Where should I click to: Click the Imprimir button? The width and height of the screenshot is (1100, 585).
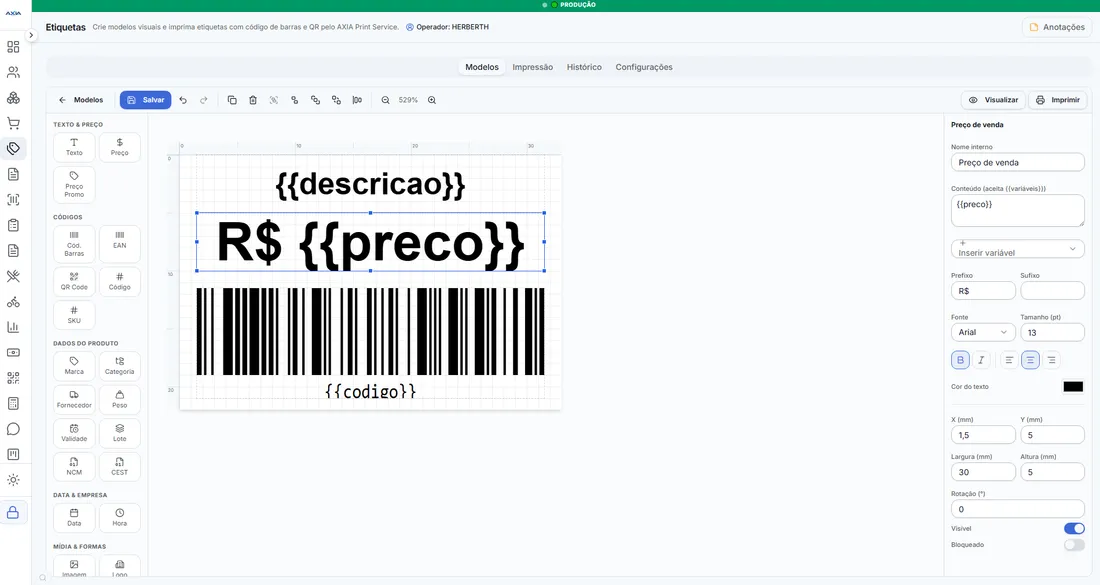coord(1058,100)
